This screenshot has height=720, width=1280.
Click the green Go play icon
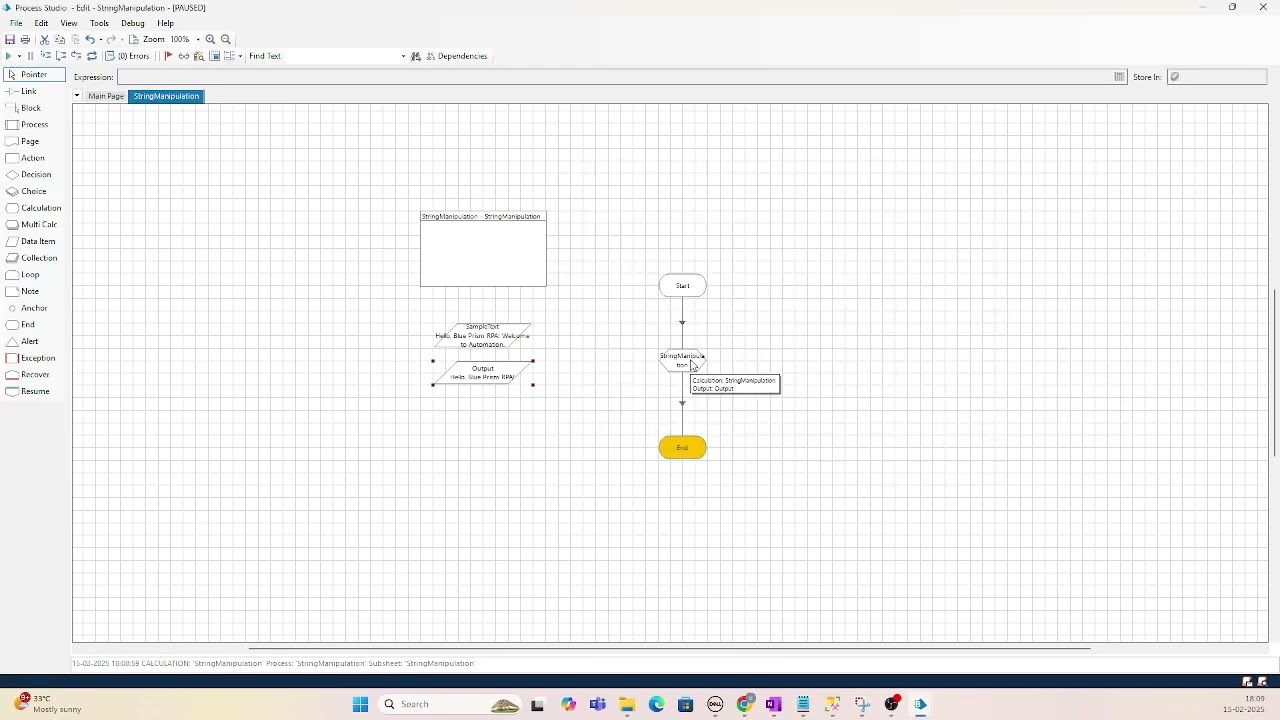pyautogui.click(x=9, y=56)
